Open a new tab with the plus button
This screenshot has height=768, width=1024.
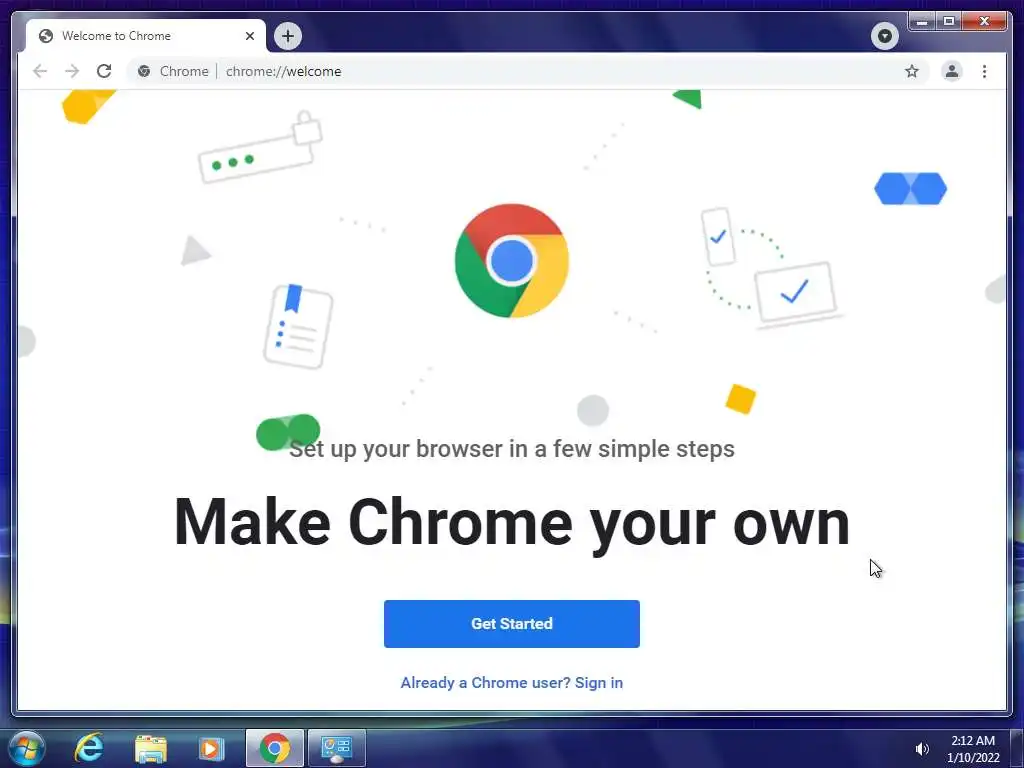(288, 36)
